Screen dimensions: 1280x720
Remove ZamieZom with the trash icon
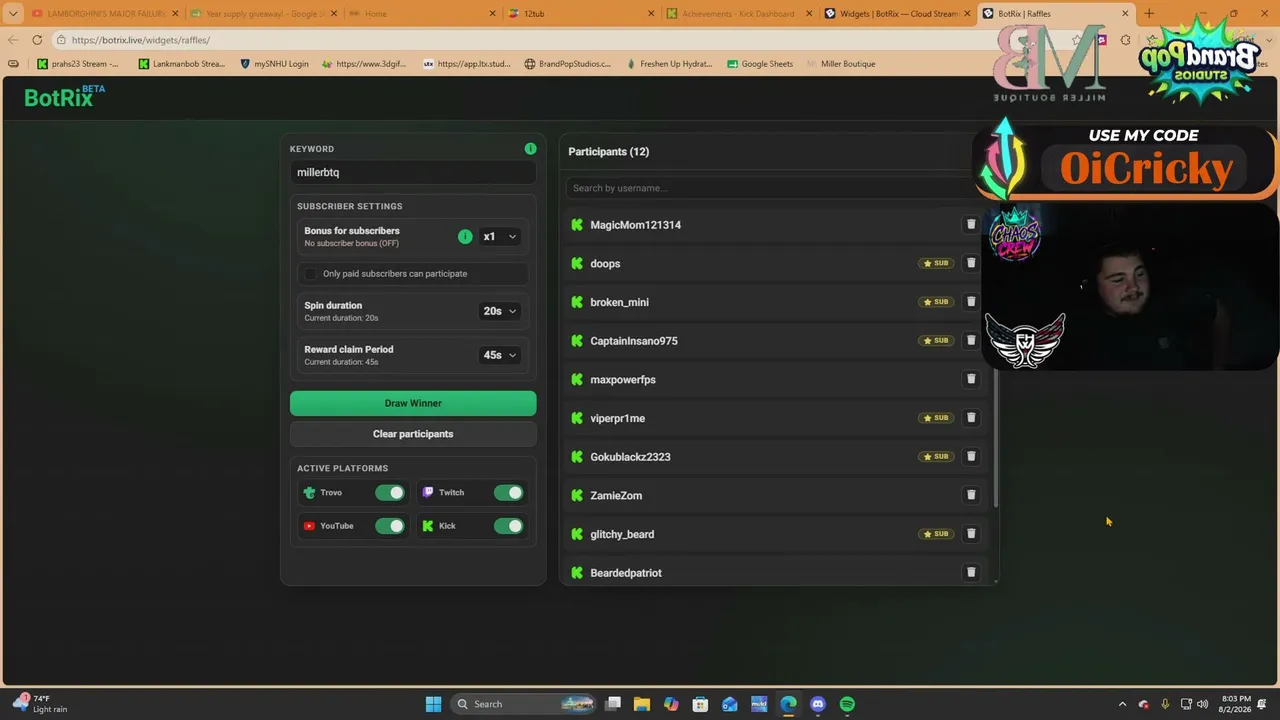[970, 495]
